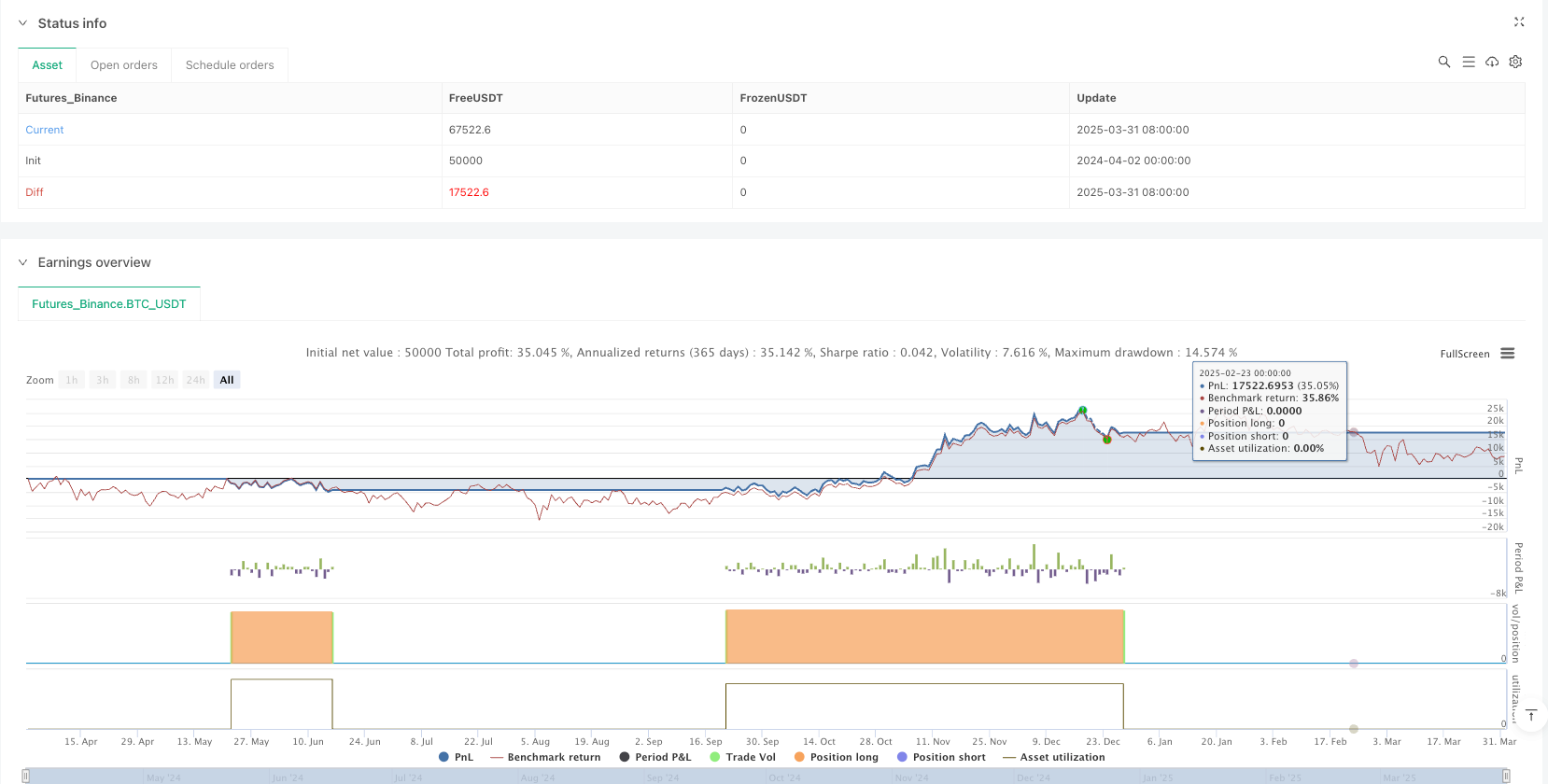1548x784 pixels.
Task: Toggle the Benchmark return series in legend
Action: [545, 757]
